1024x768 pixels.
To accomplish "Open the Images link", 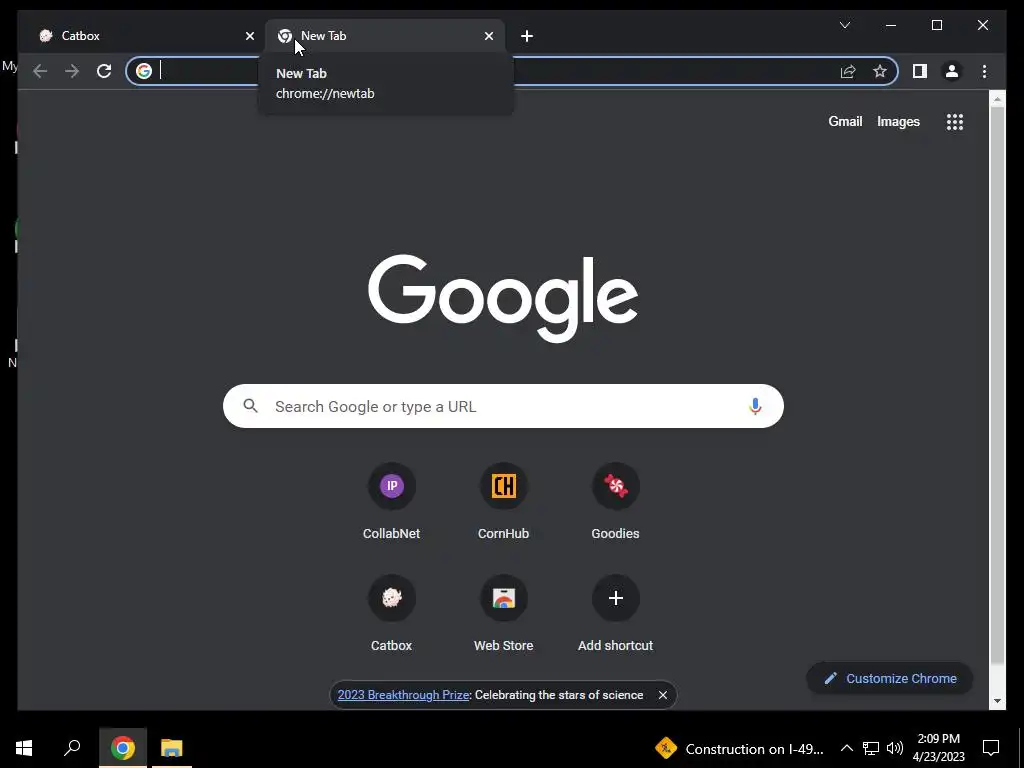I will click(x=898, y=121).
